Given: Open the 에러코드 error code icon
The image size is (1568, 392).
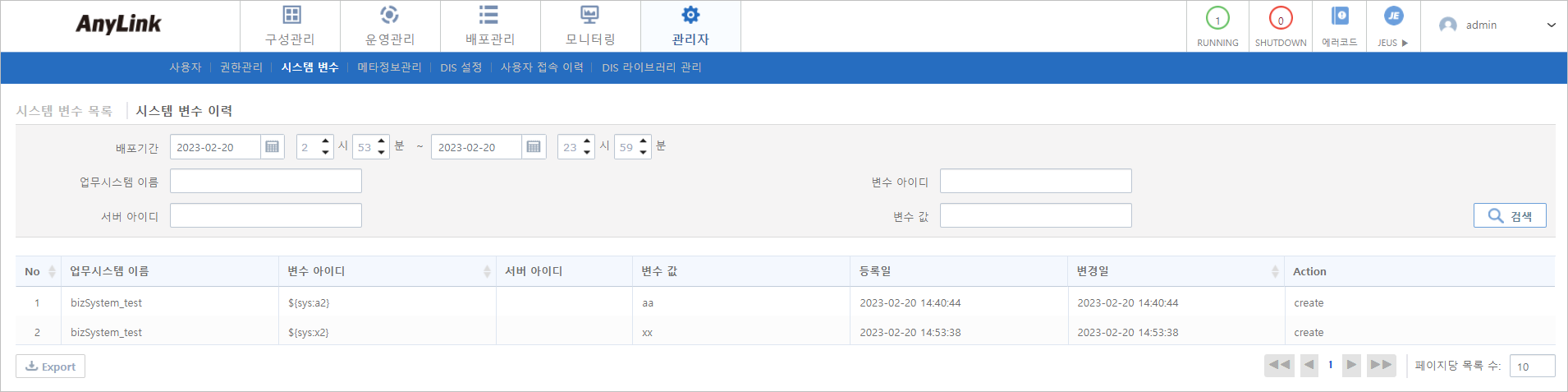Looking at the screenshot, I should [1340, 16].
